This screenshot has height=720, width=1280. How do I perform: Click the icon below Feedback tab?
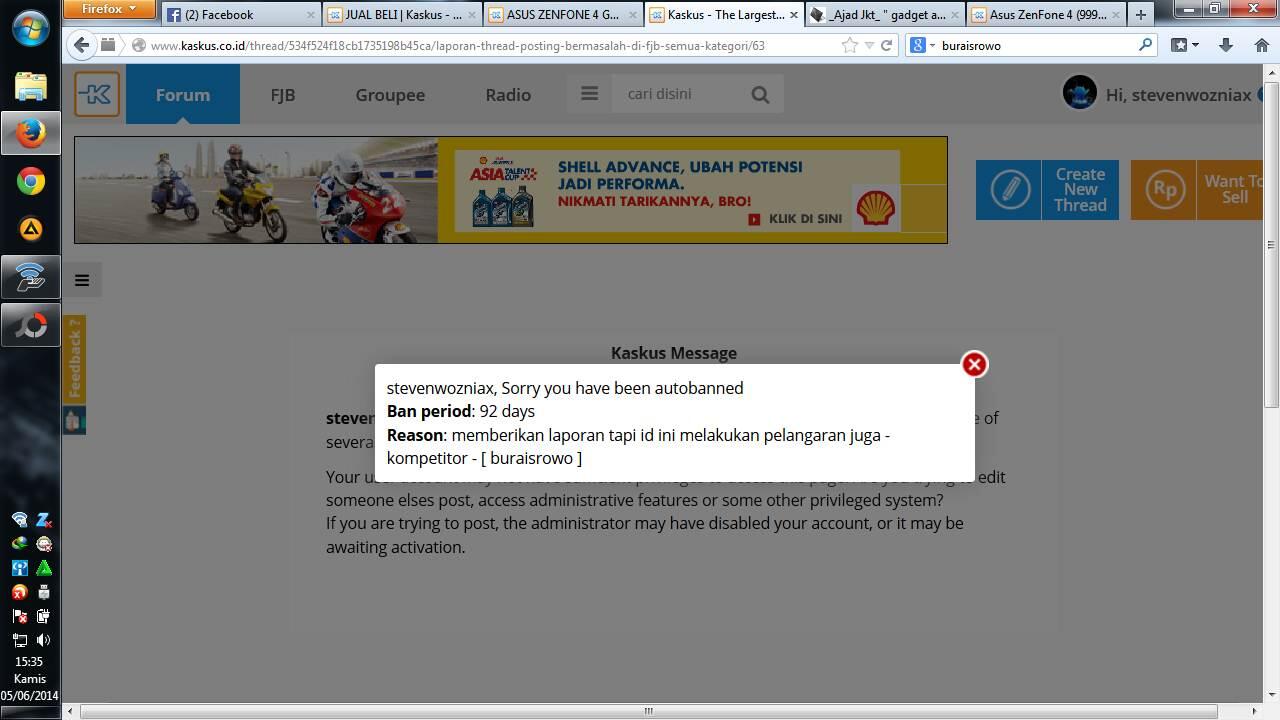[x=75, y=421]
